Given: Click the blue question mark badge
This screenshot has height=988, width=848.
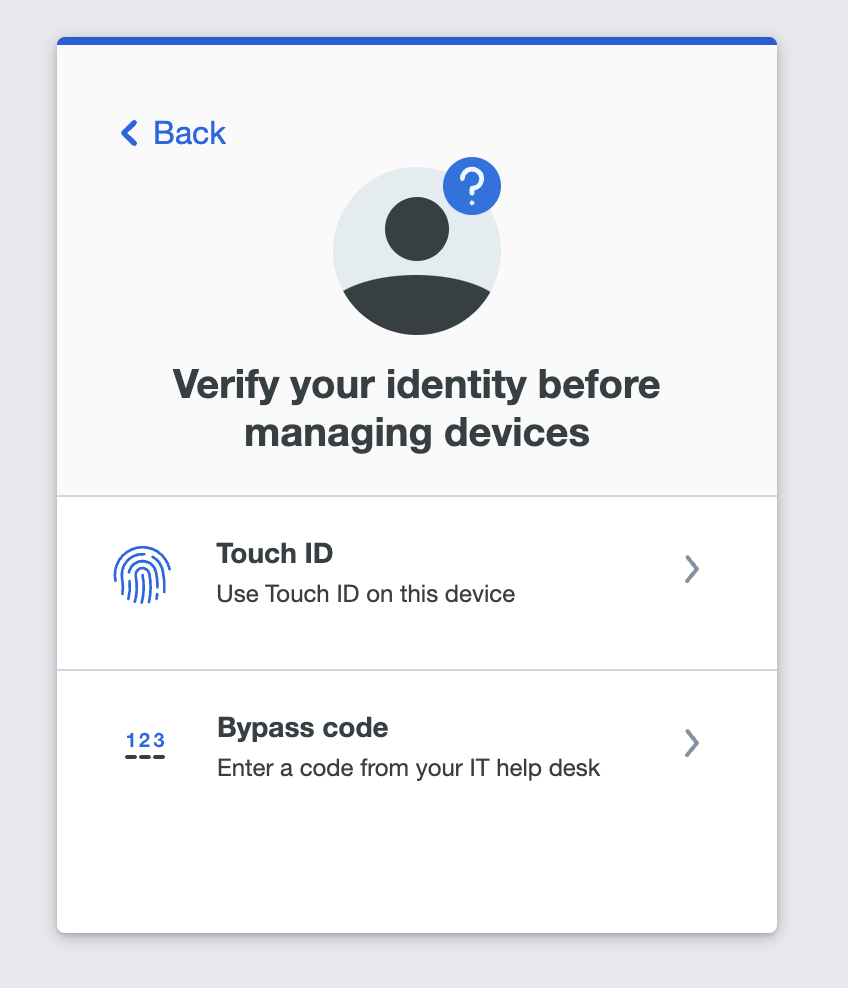Looking at the screenshot, I should pos(472,186).
